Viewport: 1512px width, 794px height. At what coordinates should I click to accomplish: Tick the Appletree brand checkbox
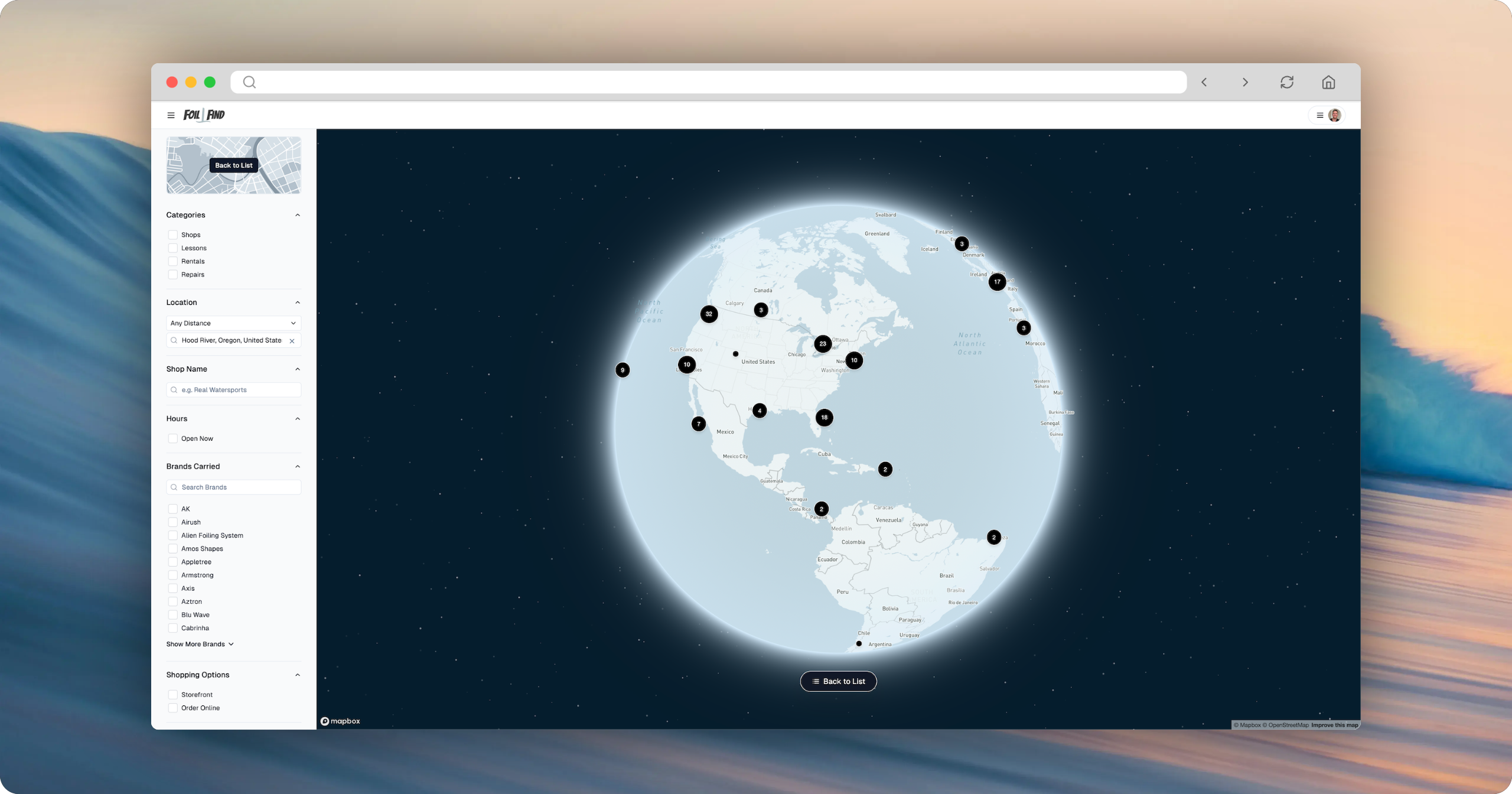(x=173, y=562)
